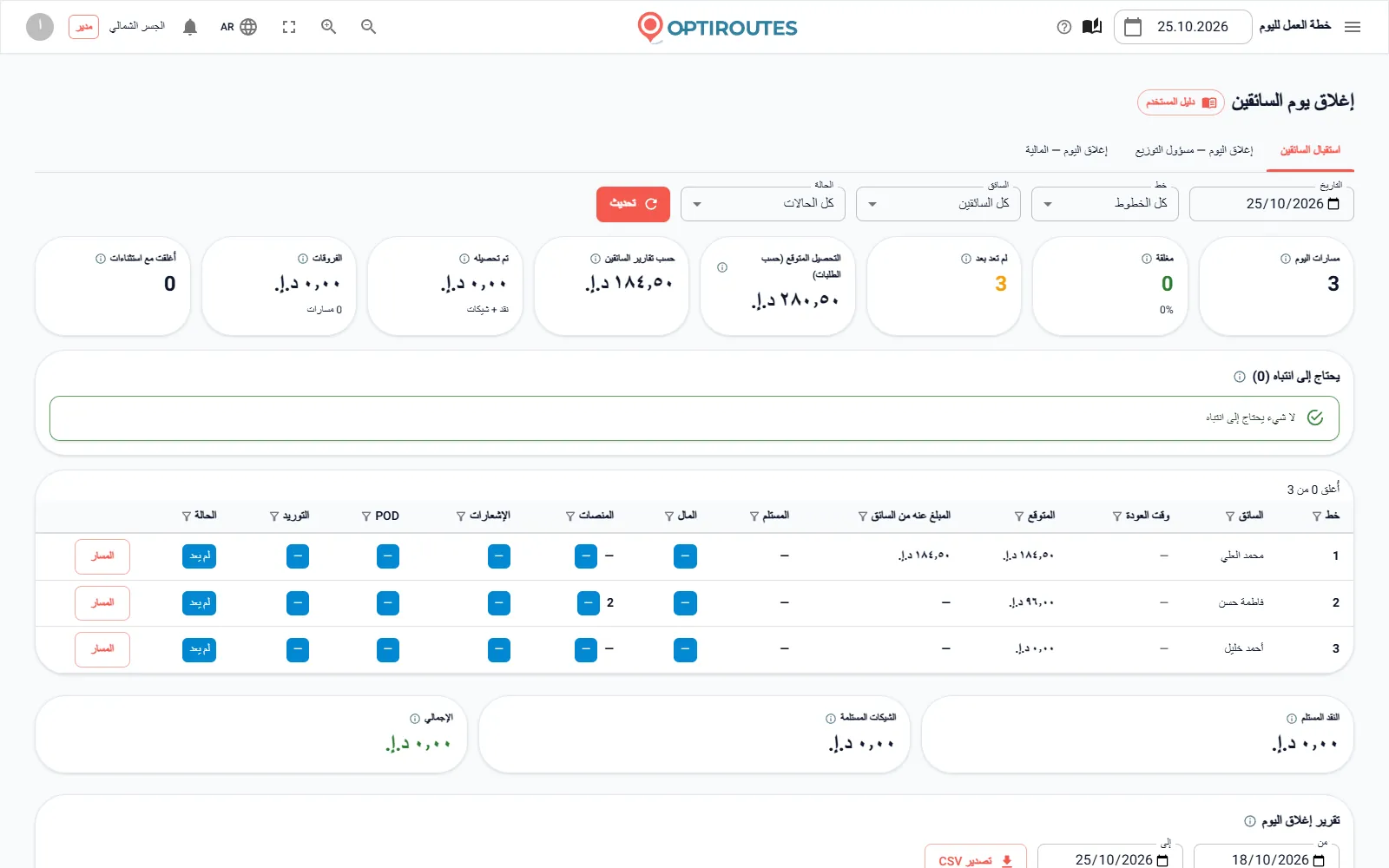The height and width of the screenshot is (868, 1389).
Task: Click info icon beside يحتاج إلى انتباه heading
Action: pos(1240,377)
